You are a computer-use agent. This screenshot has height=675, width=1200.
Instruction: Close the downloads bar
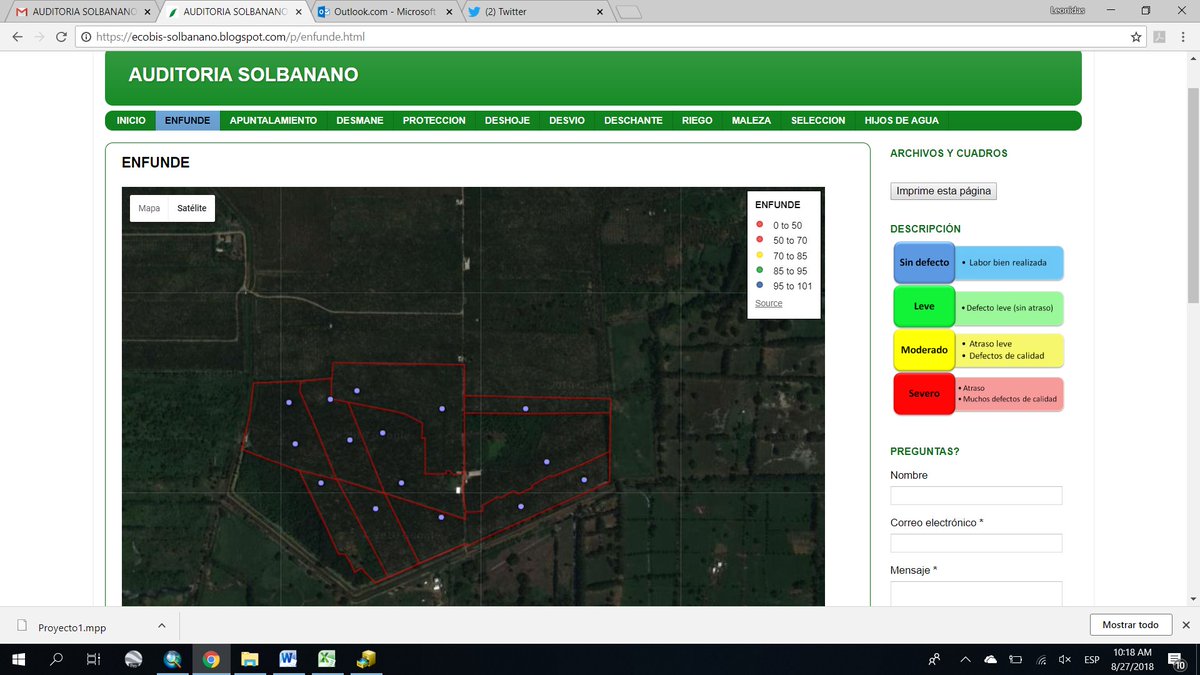[x=1186, y=625]
